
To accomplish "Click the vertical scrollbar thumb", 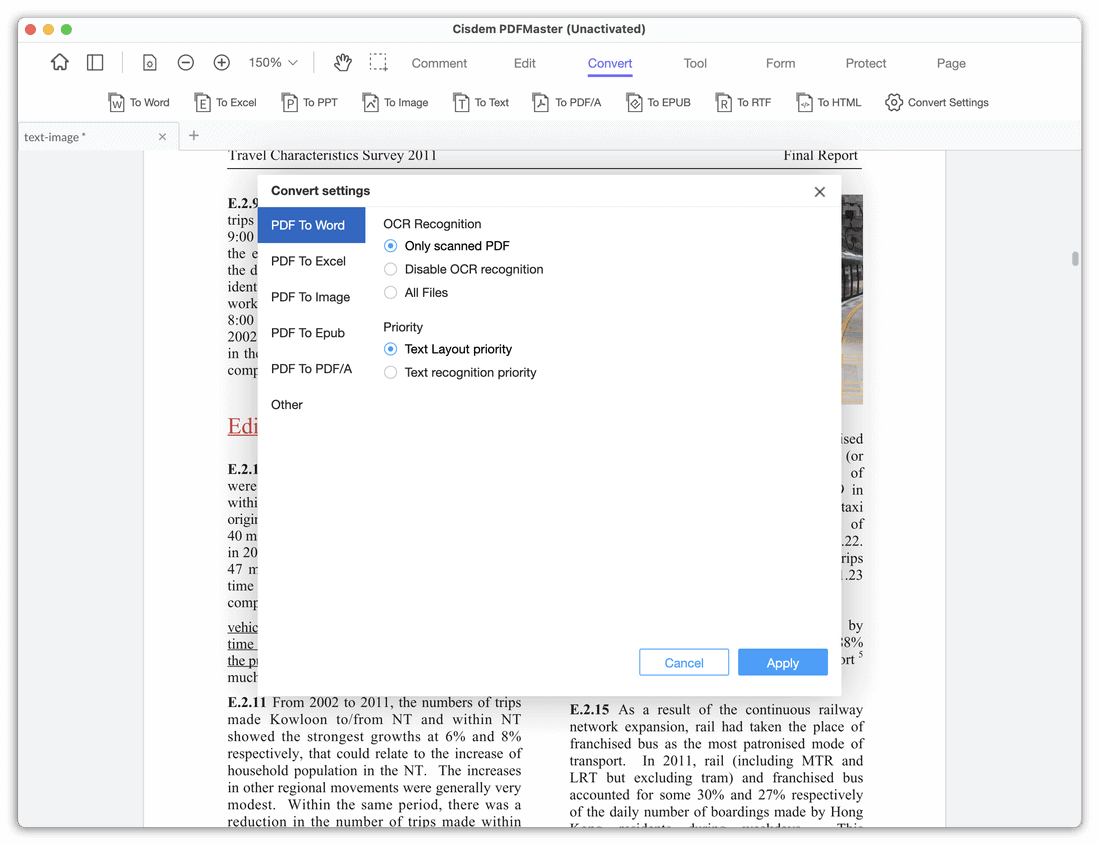I will (x=1075, y=258).
